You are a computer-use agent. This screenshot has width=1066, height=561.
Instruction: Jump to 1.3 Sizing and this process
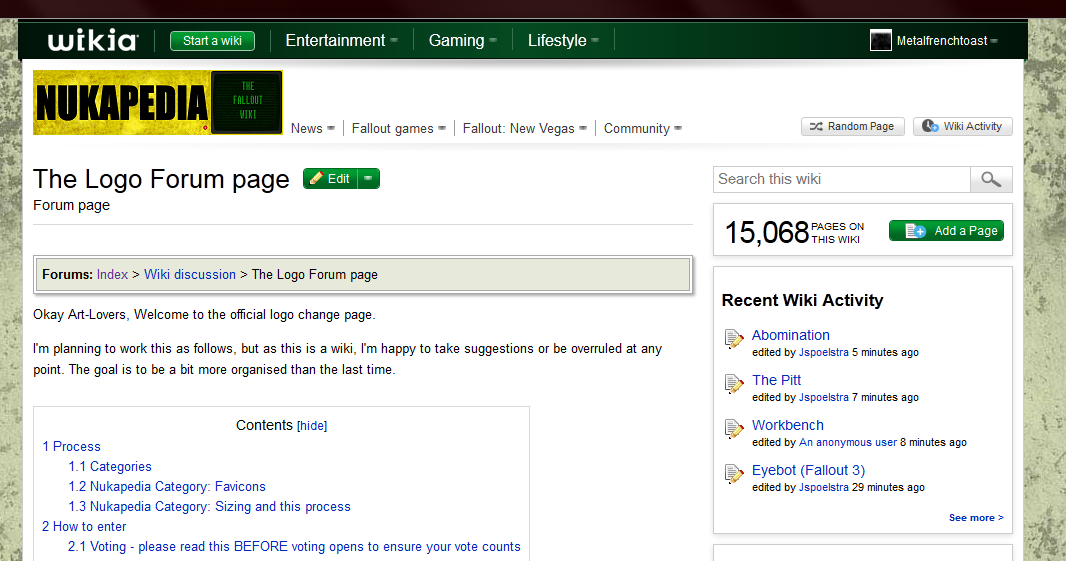209,507
